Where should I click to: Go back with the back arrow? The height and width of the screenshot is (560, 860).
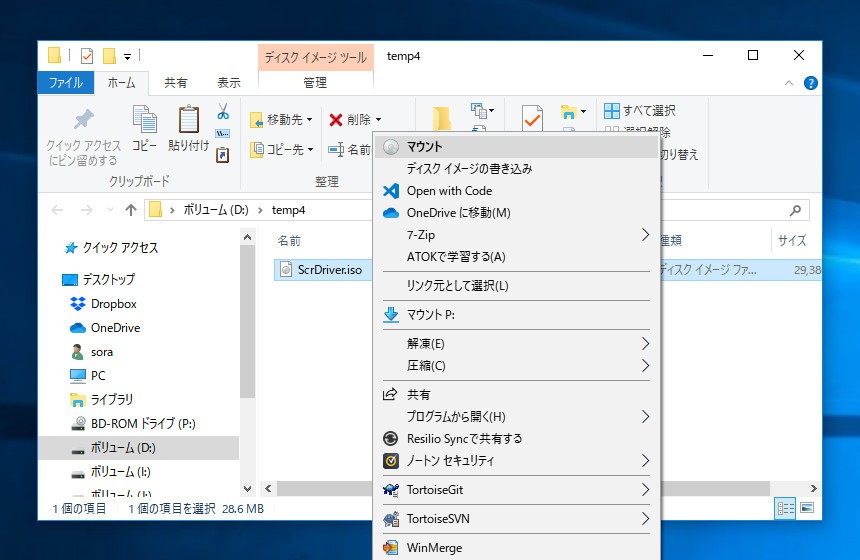pos(57,210)
